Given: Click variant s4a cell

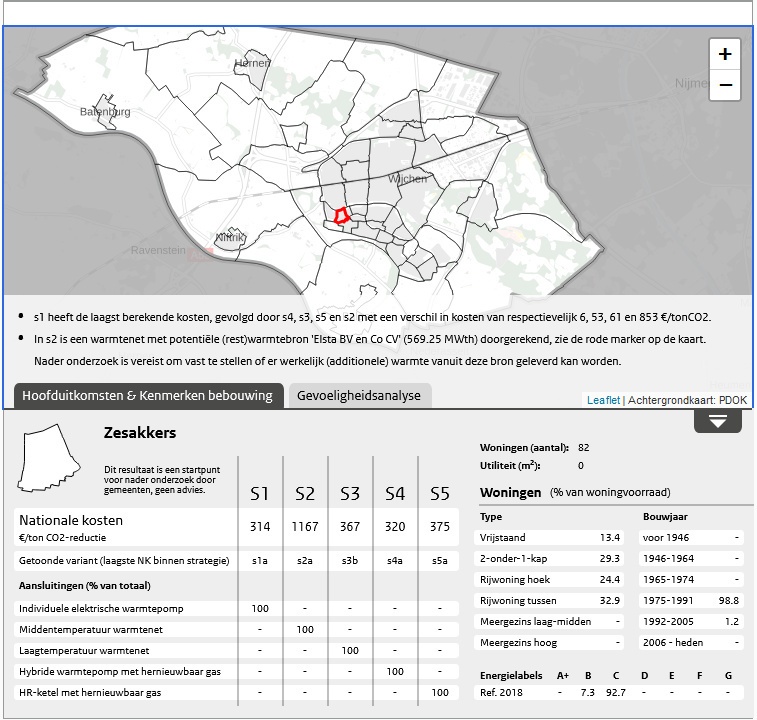Looking at the screenshot, I should click(x=395, y=561).
